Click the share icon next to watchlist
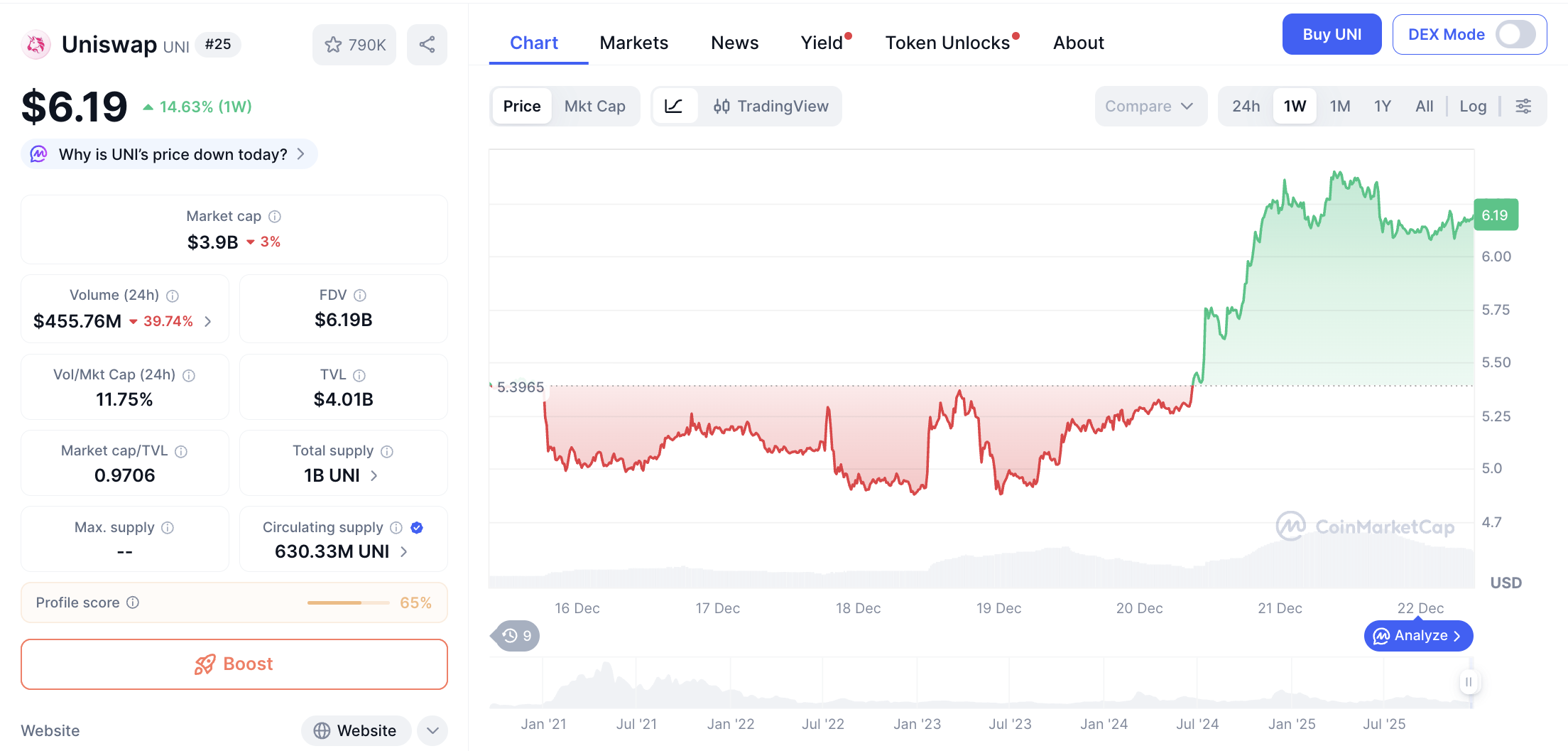Viewport: 1568px width, 751px height. pyautogui.click(x=427, y=45)
